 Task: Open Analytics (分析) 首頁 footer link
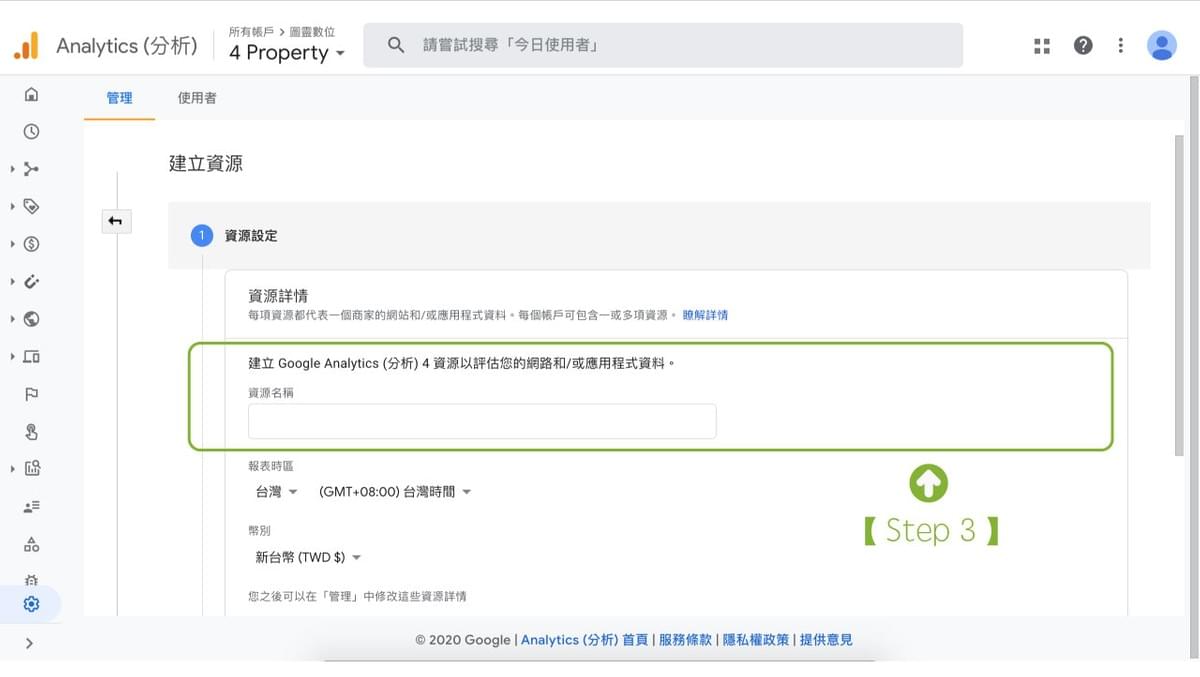coord(584,640)
